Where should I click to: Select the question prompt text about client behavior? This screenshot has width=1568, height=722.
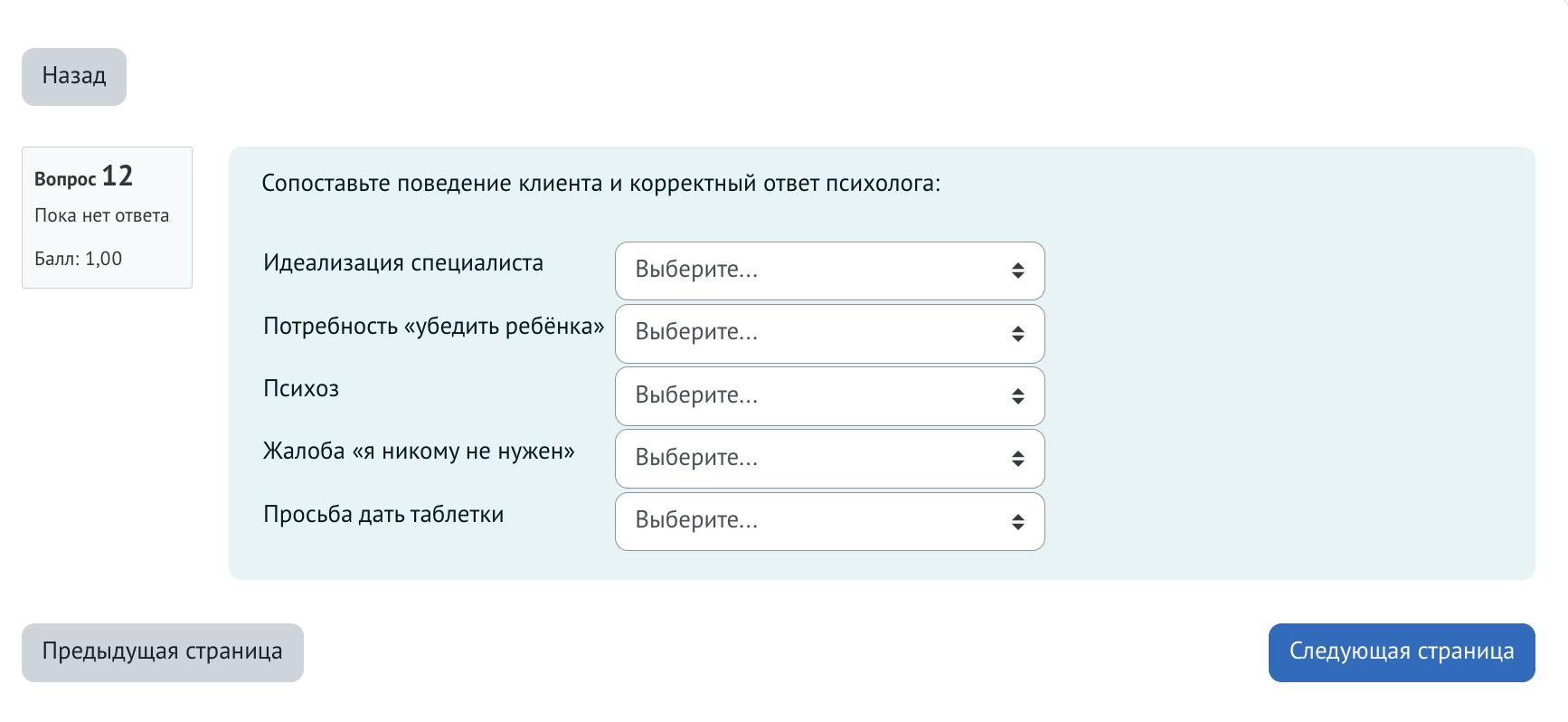point(600,182)
